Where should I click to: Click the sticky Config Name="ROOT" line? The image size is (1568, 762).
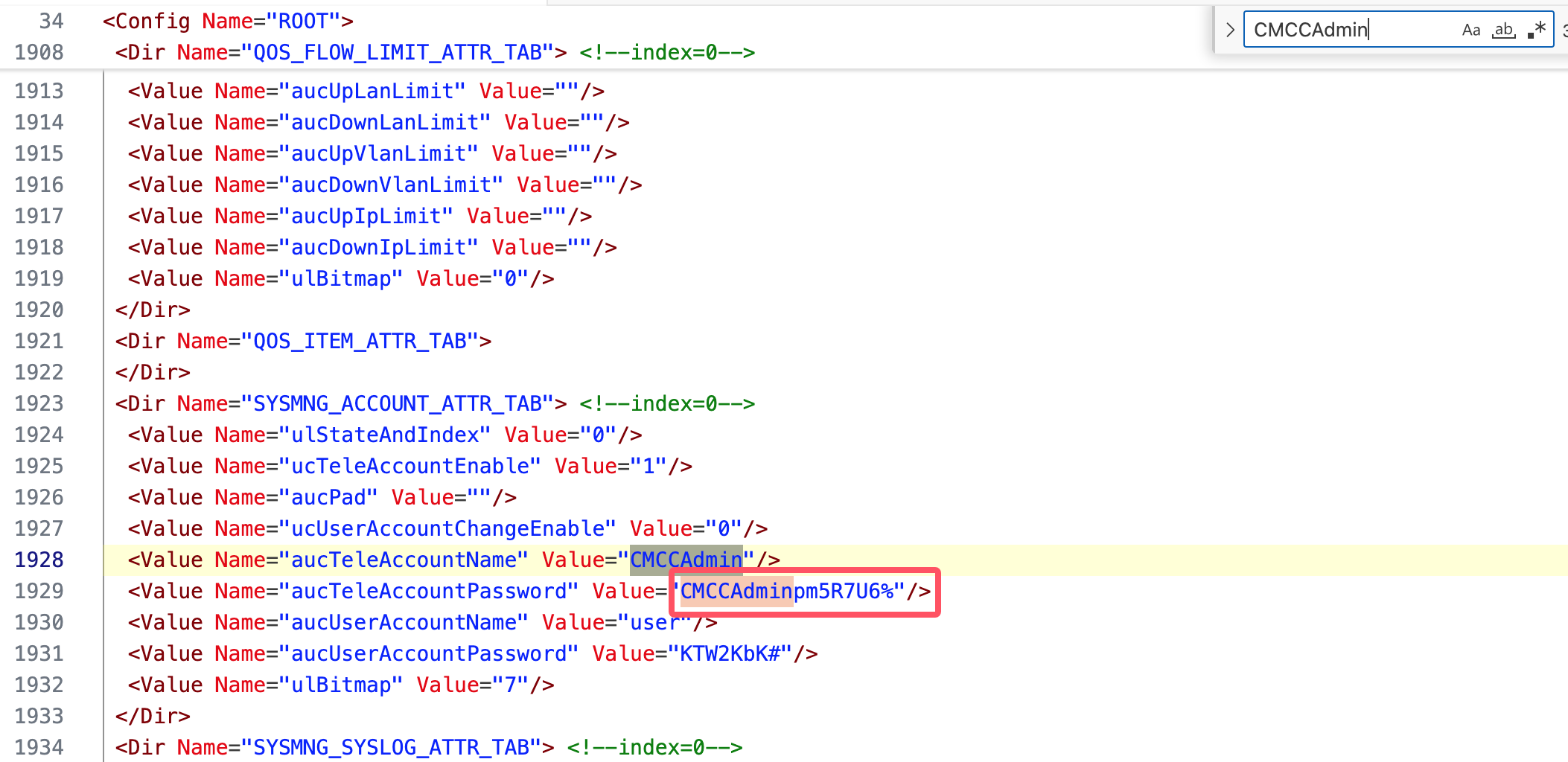coord(228,21)
